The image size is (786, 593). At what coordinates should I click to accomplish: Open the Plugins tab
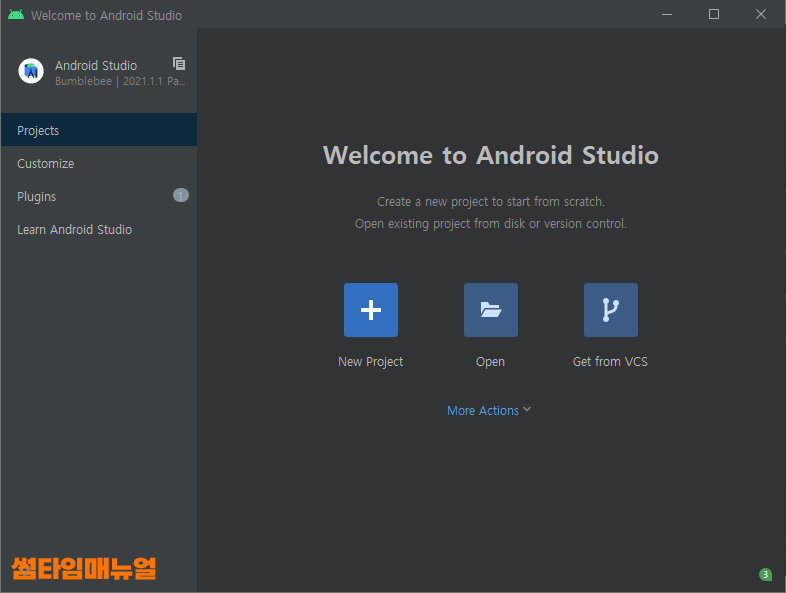tap(99, 196)
